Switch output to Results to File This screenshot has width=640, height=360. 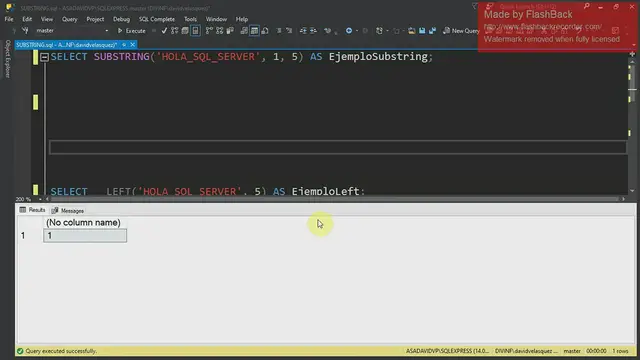coord(265,31)
